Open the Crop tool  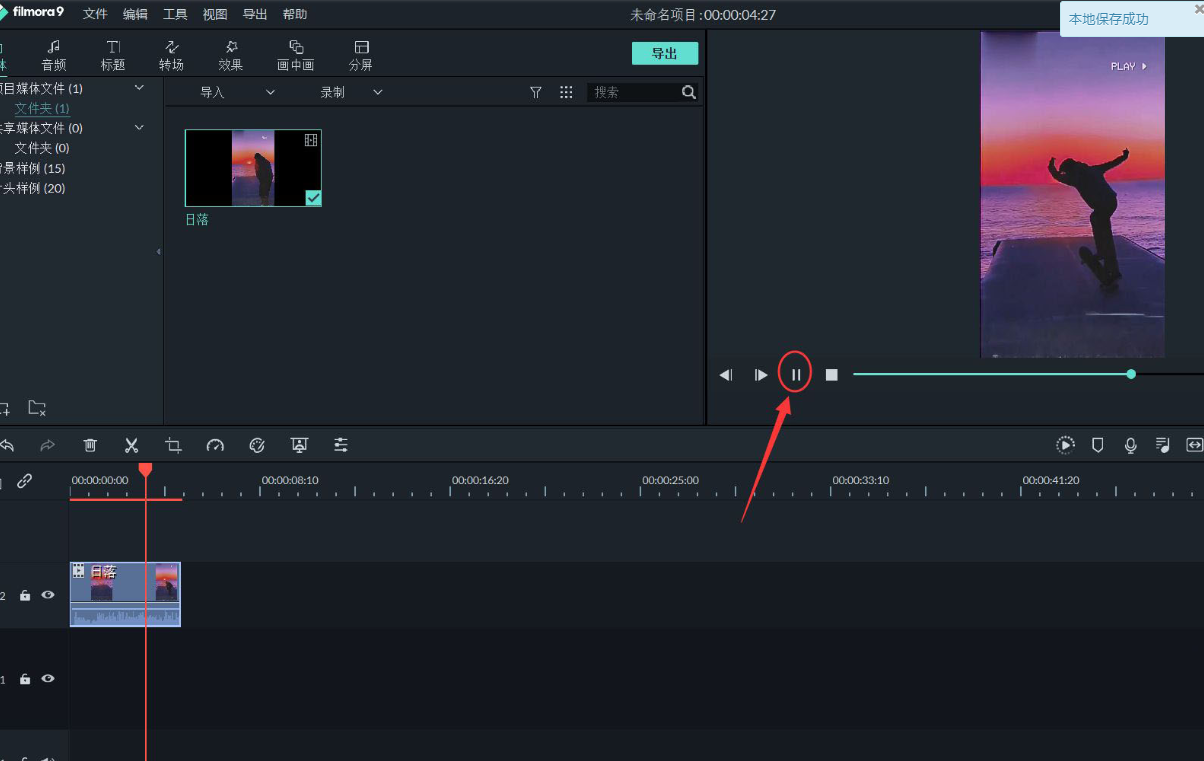173,445
